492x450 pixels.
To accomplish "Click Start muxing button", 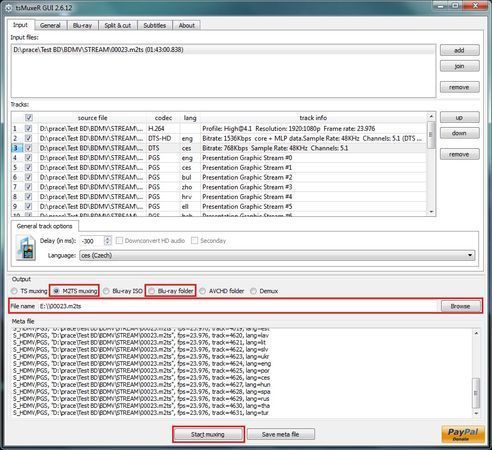I will (208, 434).
